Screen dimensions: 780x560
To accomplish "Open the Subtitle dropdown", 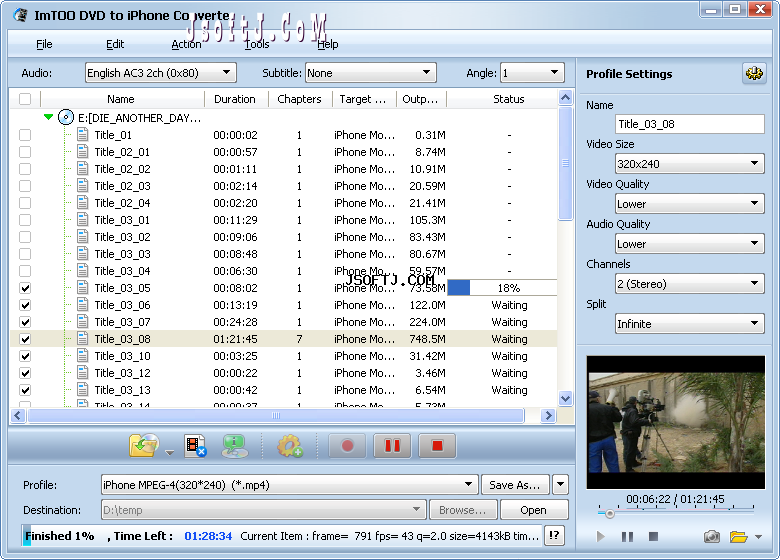I will coord(371,73).
